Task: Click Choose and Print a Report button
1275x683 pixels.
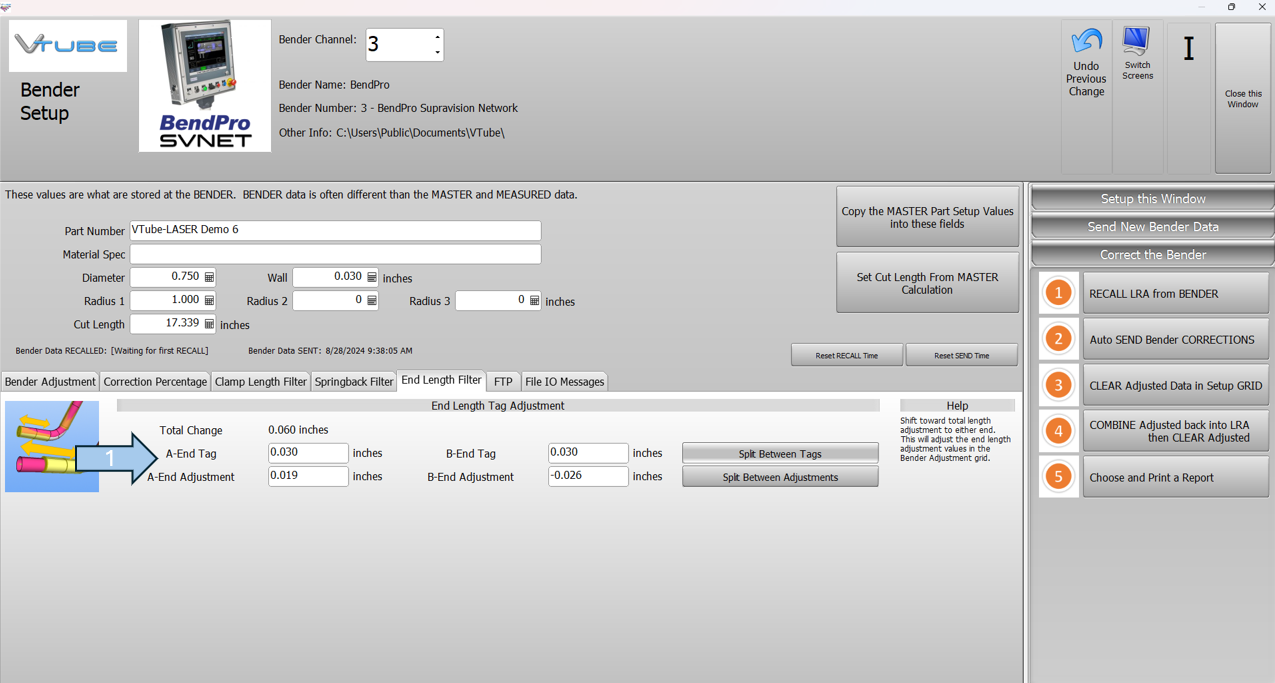Action: (x=1175, y=477)
